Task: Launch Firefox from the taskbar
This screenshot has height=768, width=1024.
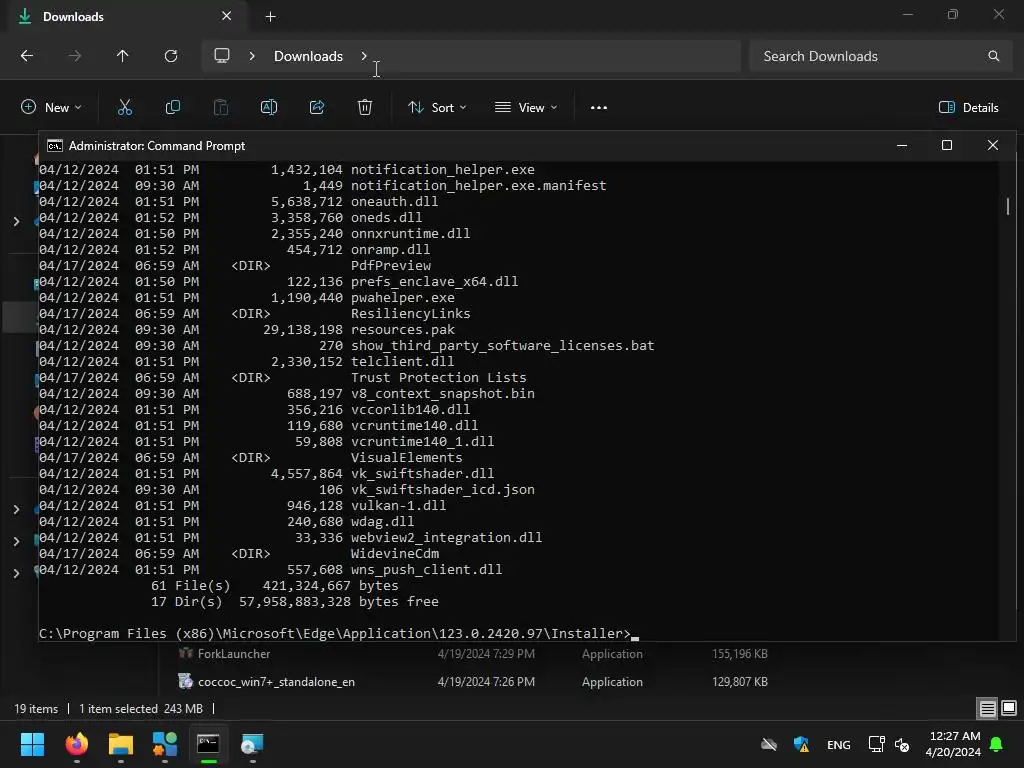Action: click(x=77, y=744)
